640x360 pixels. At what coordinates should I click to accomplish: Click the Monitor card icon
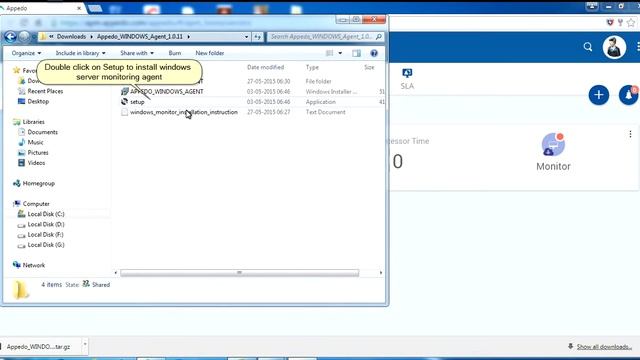[x=553, y=144]
